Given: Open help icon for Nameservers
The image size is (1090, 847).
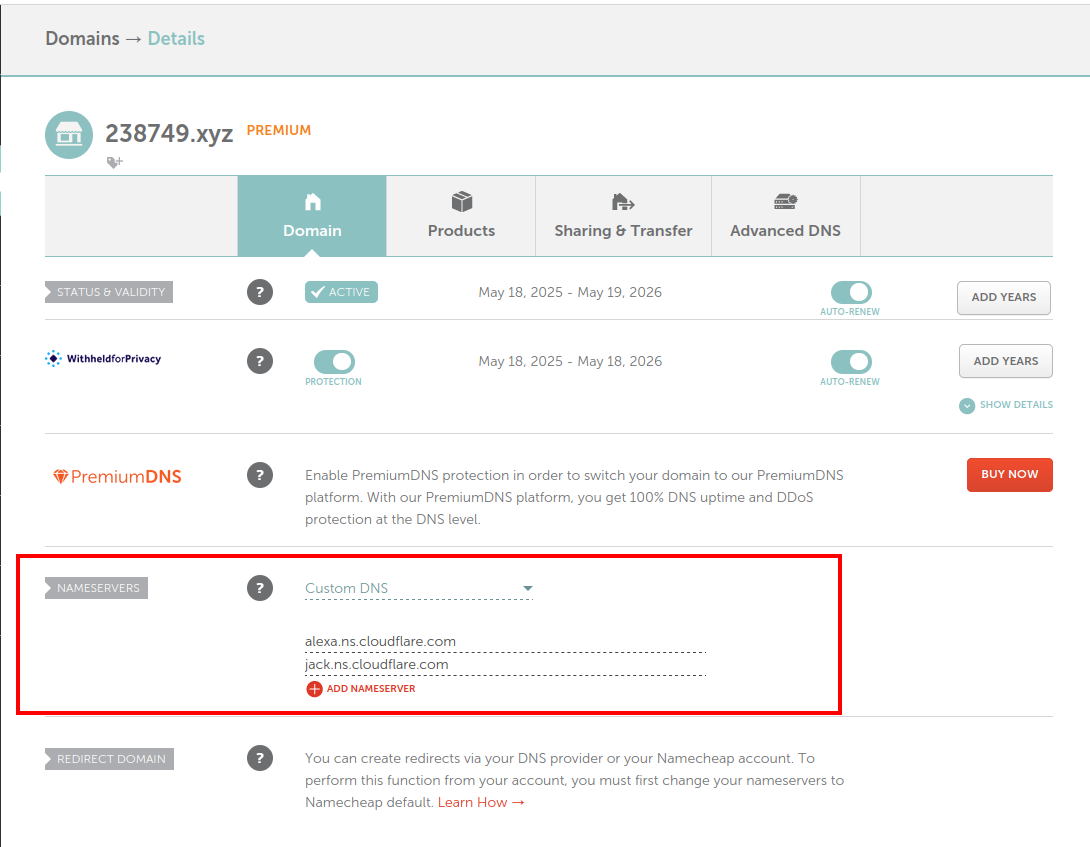Looking at the screenshot, I should coord(260,588).
